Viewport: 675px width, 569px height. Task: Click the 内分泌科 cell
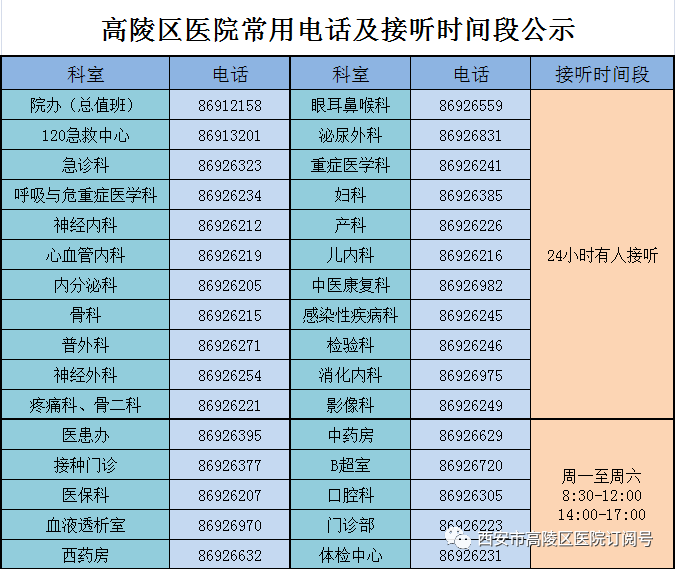pos(85,285)
